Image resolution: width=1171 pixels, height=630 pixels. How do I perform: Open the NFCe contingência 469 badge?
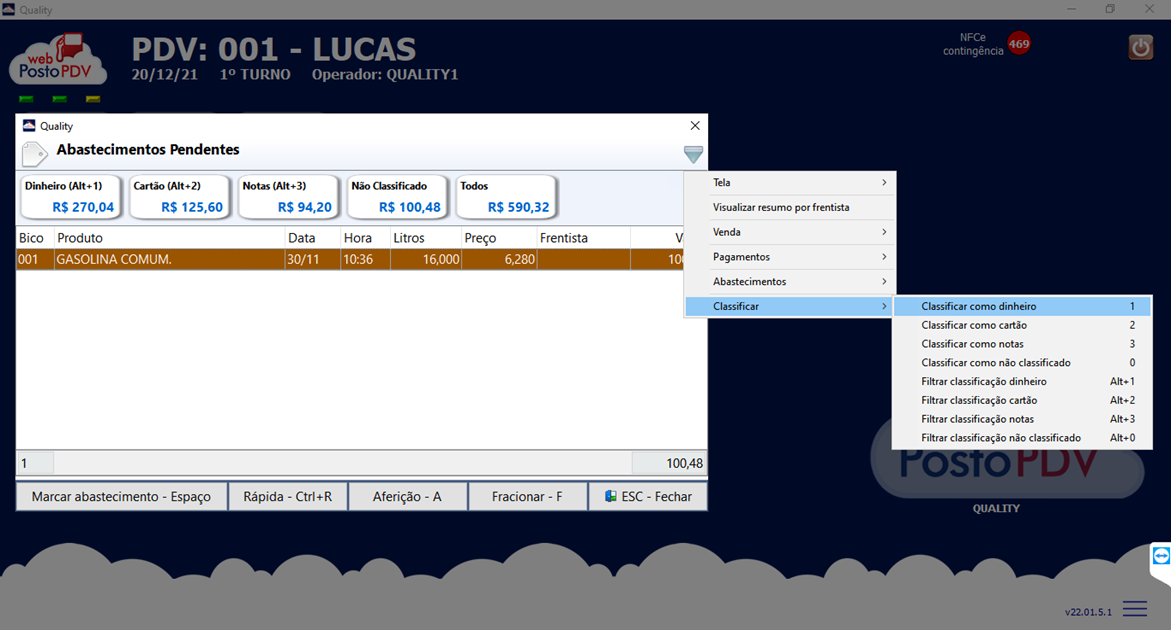pos(1019,44)
